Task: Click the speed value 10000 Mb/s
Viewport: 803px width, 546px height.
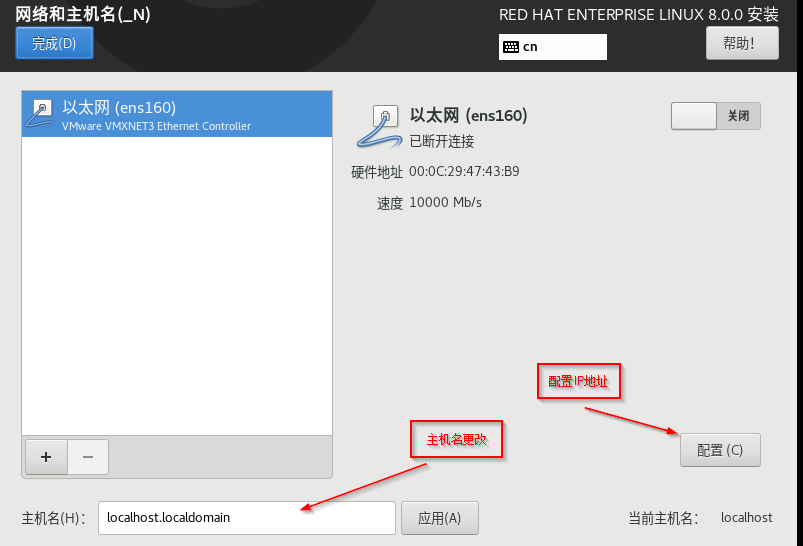Action: 446,202
